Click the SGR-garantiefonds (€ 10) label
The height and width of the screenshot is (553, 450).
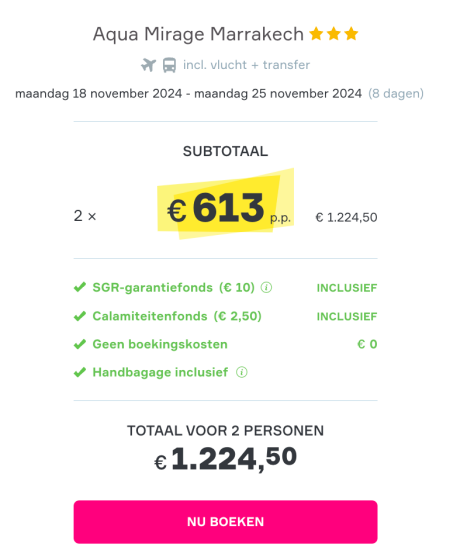174,287
